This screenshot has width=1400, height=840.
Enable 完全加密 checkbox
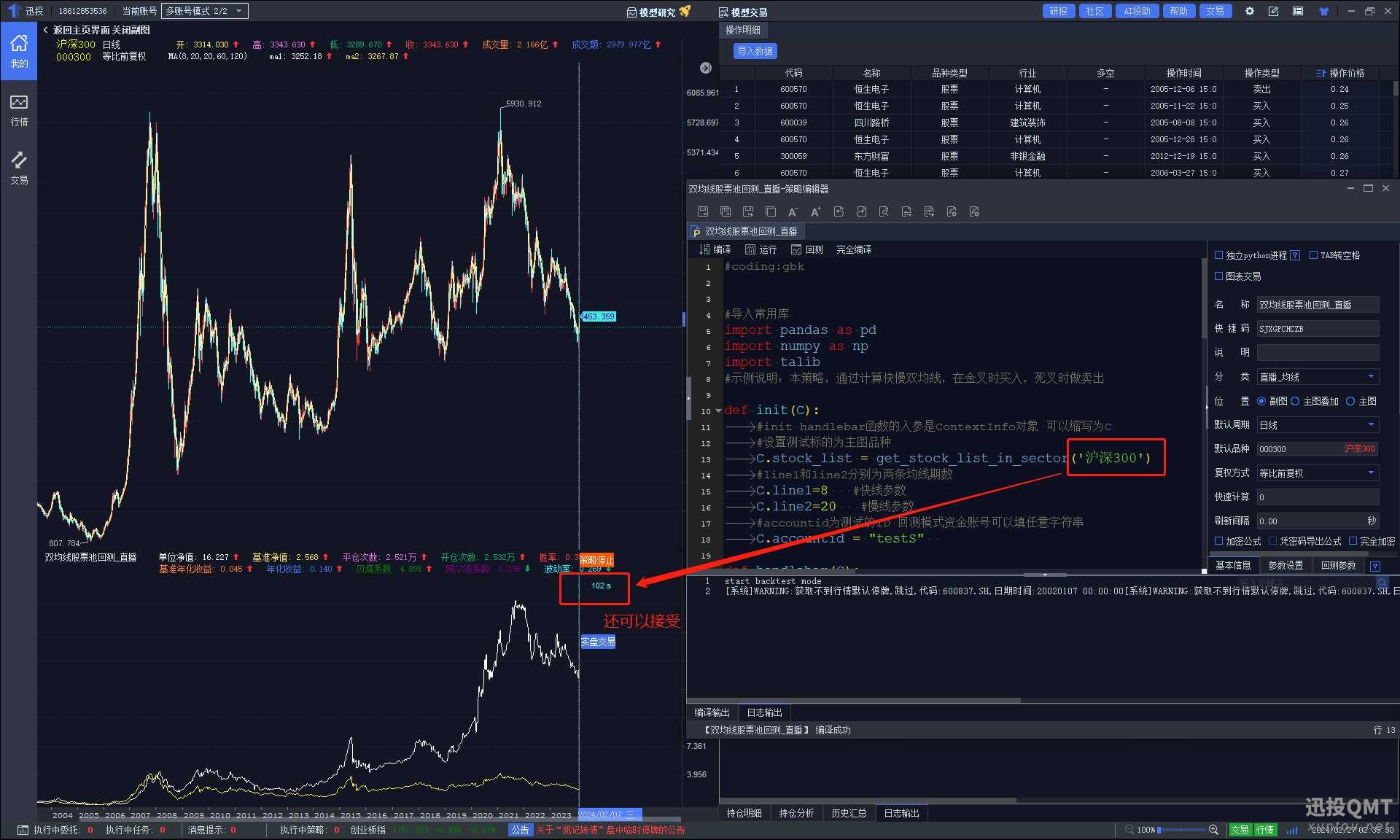click(x=1353, y=541)
